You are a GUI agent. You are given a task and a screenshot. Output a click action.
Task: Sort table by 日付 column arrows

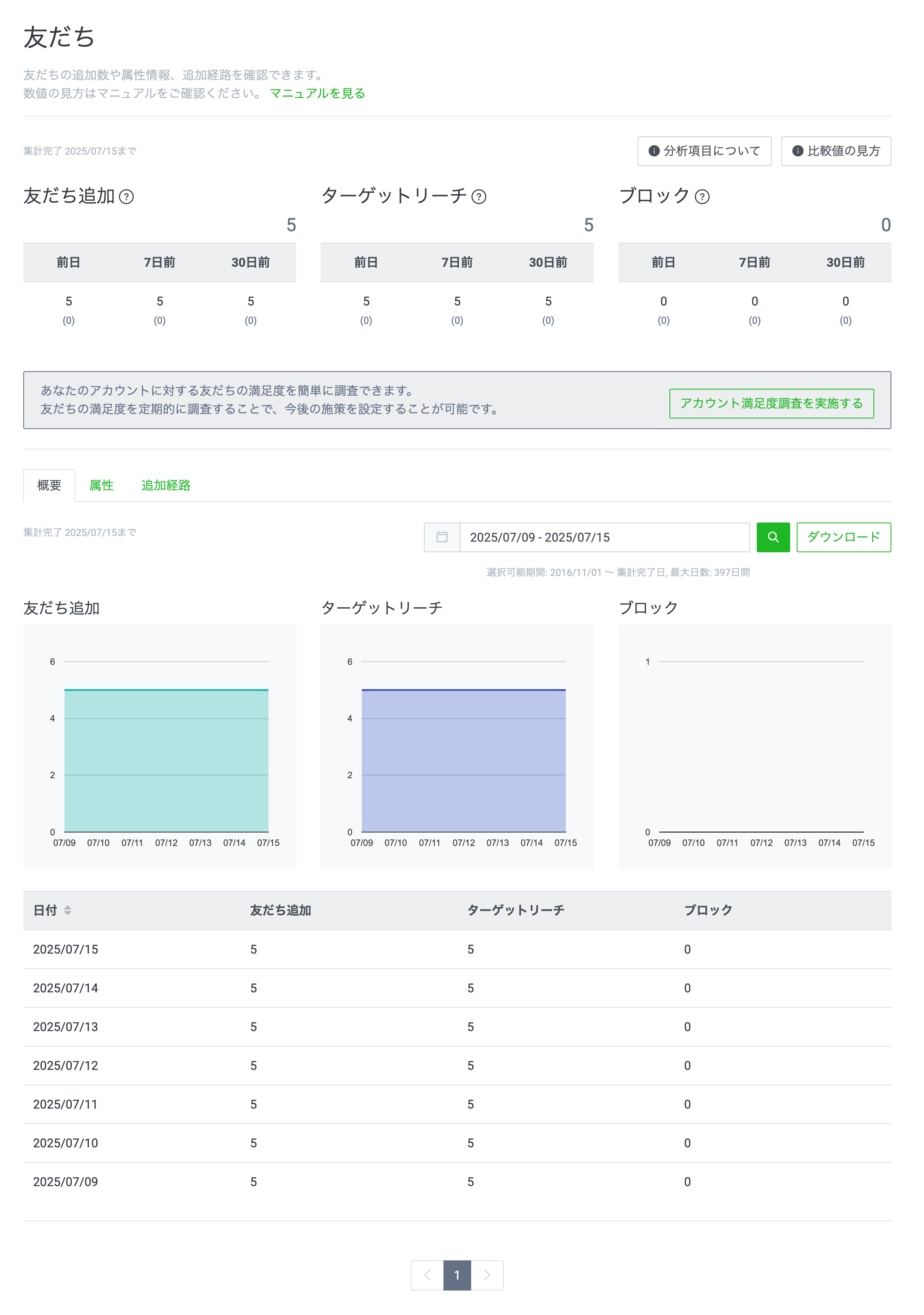68,911
